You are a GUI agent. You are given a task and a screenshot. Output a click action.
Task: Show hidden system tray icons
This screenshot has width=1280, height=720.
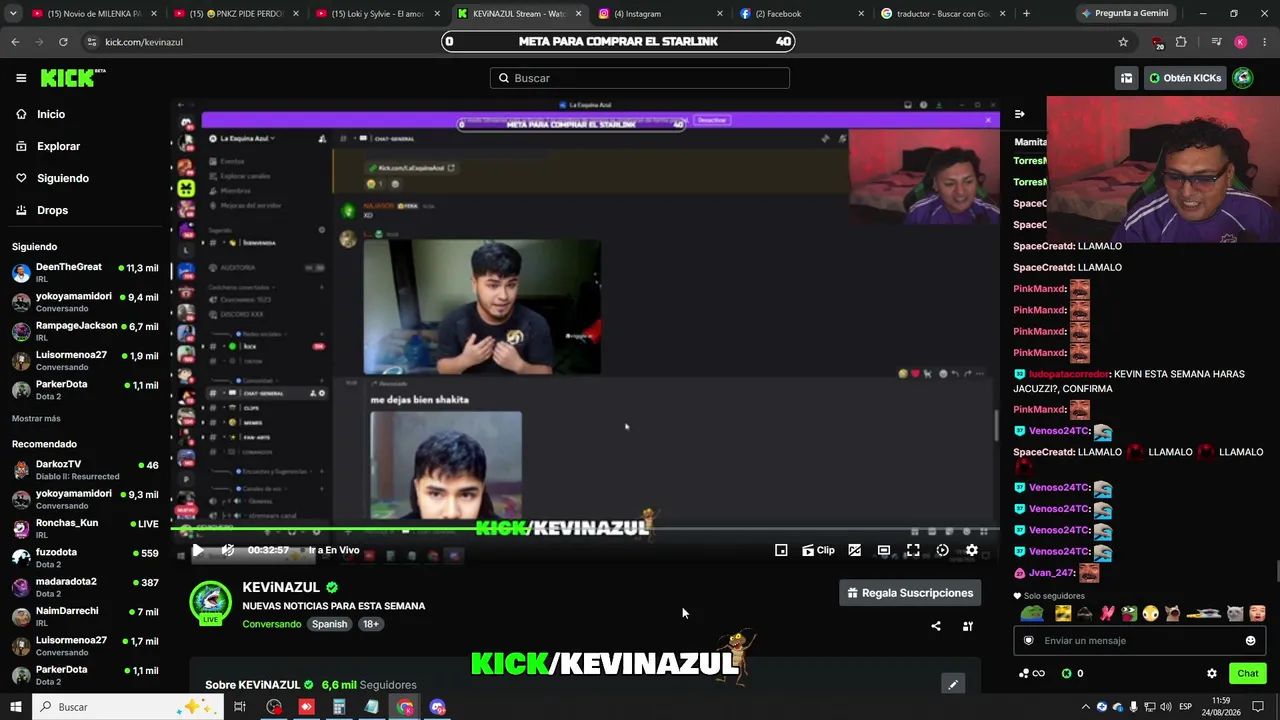(1086, 707)
